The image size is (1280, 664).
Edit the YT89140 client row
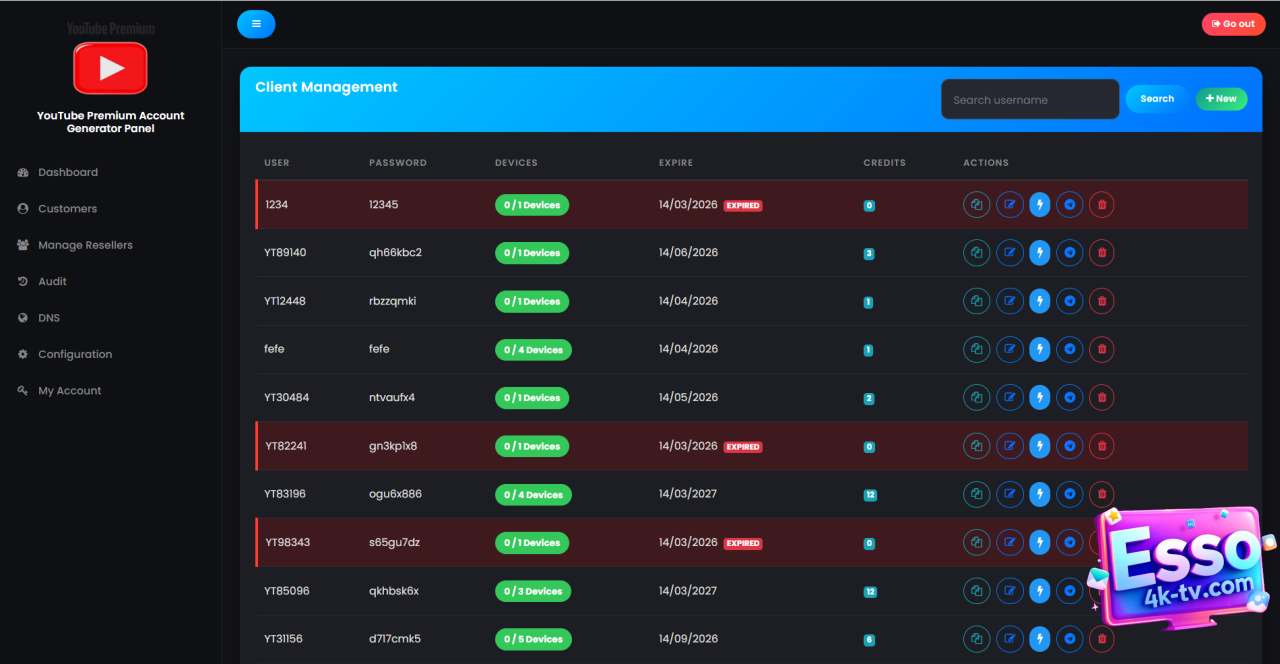1009,253
